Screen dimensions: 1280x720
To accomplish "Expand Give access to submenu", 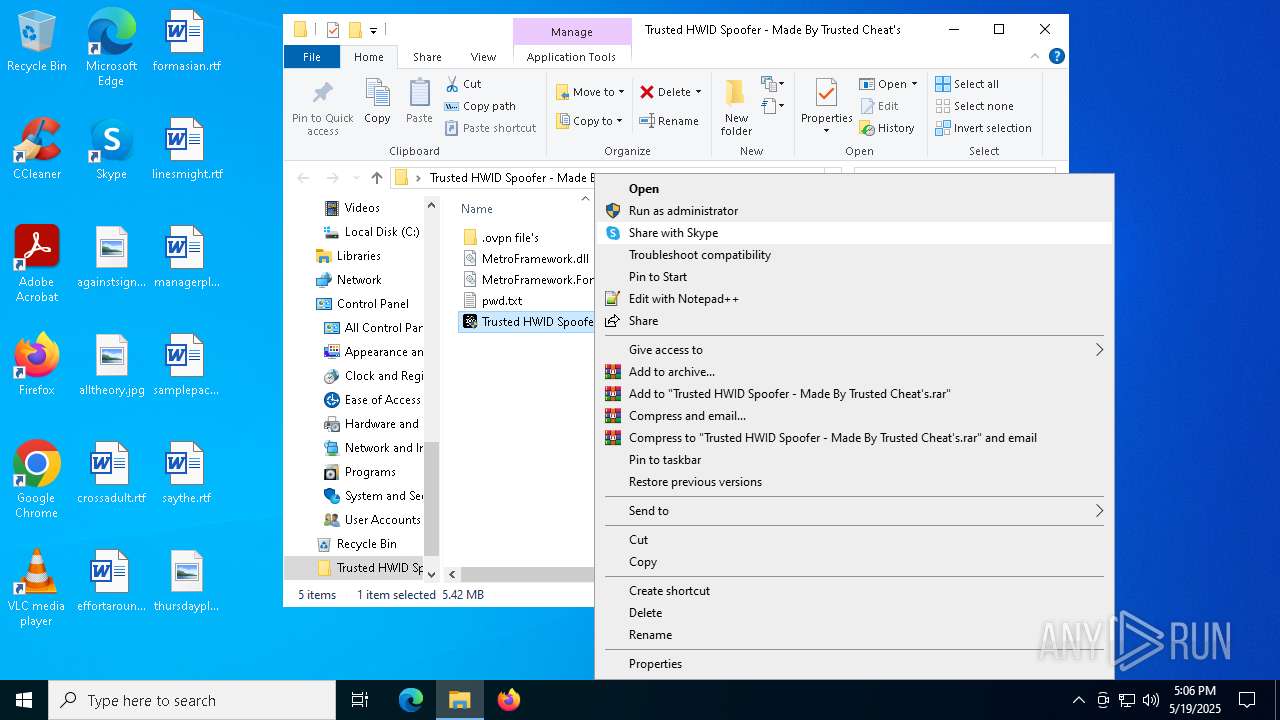I will 854,350.
